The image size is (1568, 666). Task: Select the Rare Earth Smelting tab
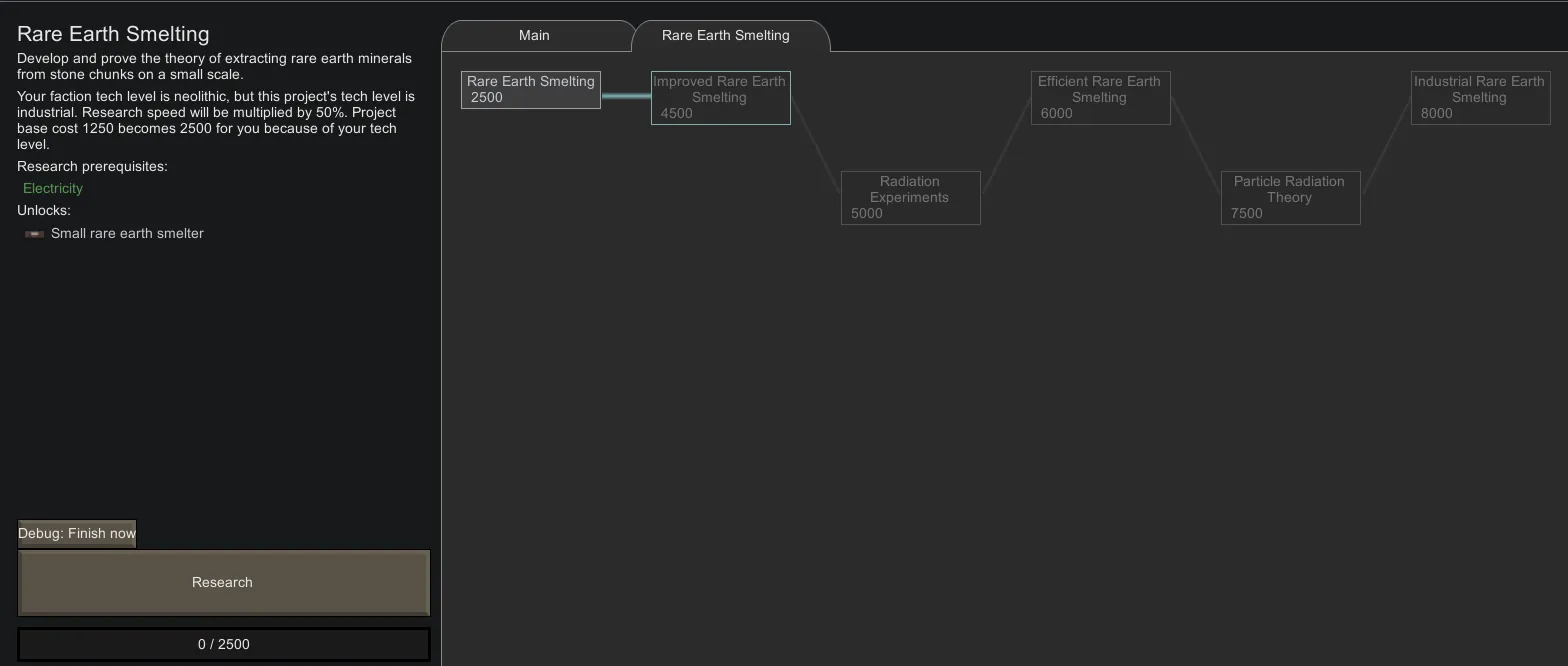(x=726, y=36)
